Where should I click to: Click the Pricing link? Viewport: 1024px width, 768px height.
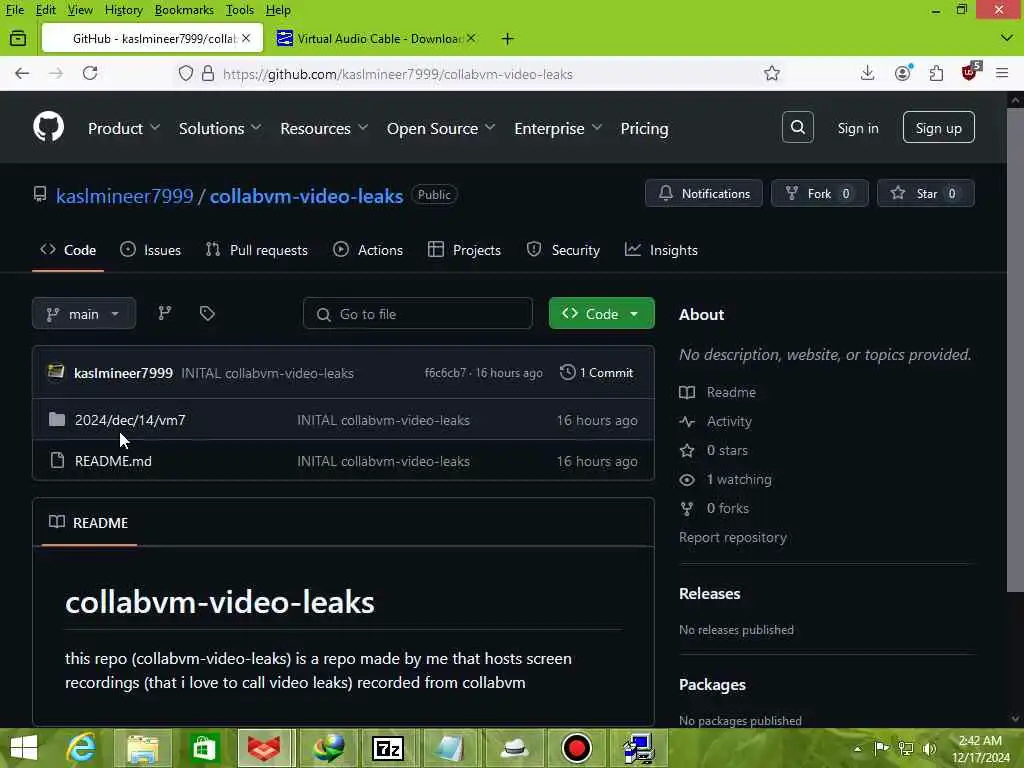point(644,128)
